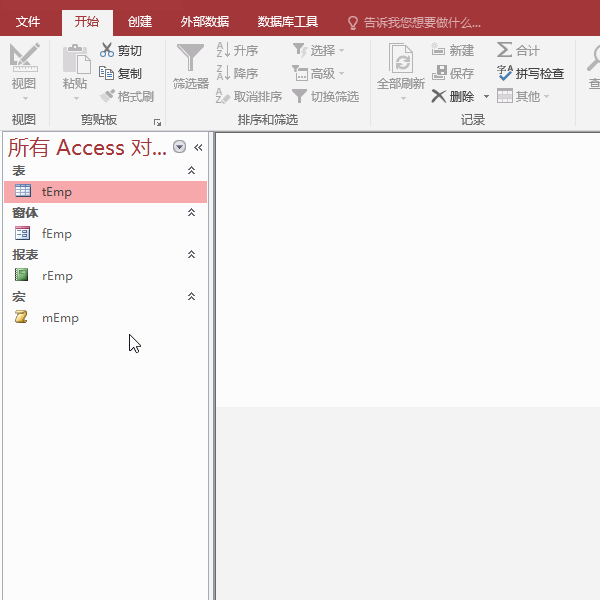Click the 视图 (View) design icon

point(24,57)
